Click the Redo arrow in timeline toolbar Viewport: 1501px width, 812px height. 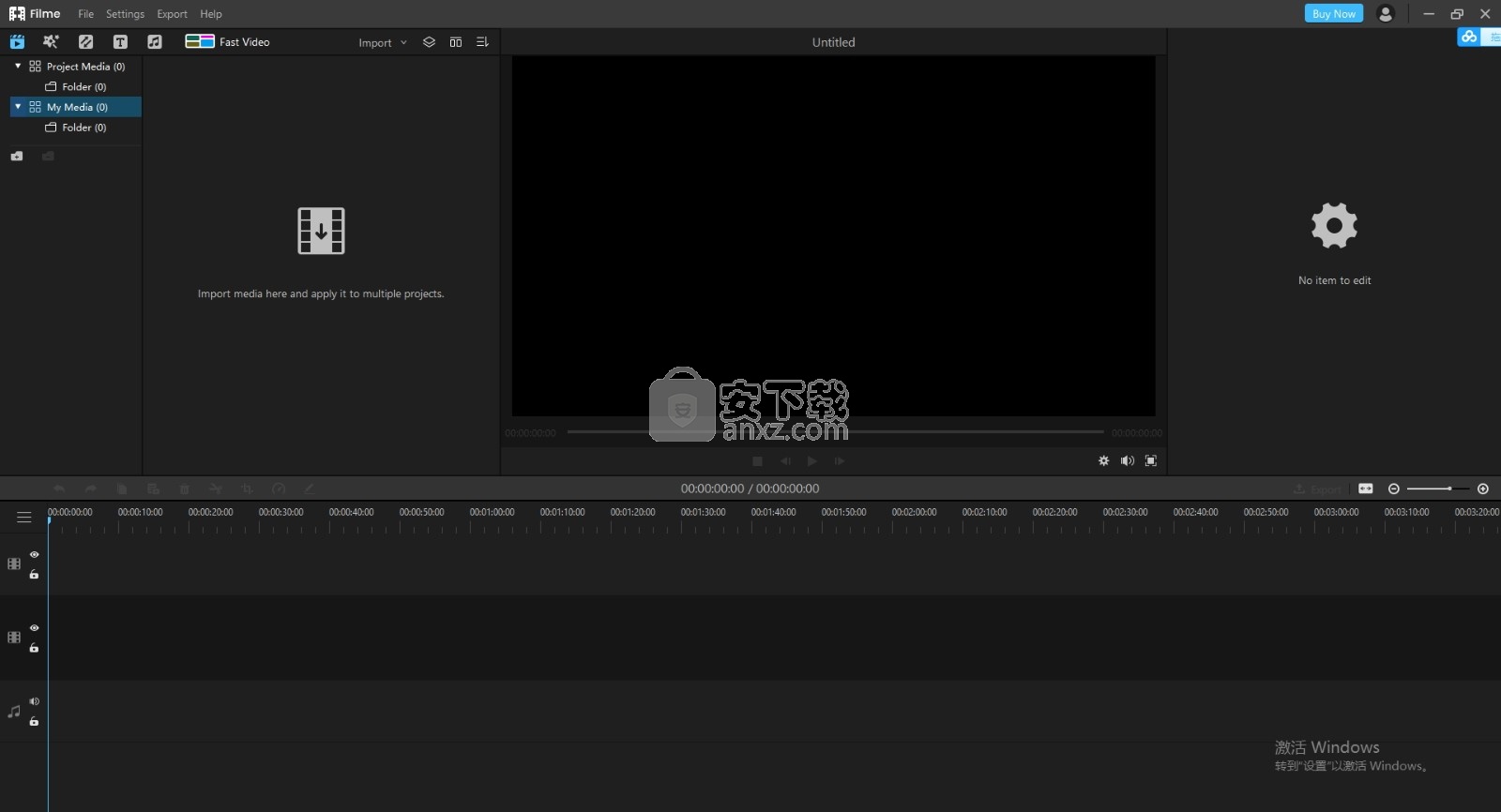(91, 489)
